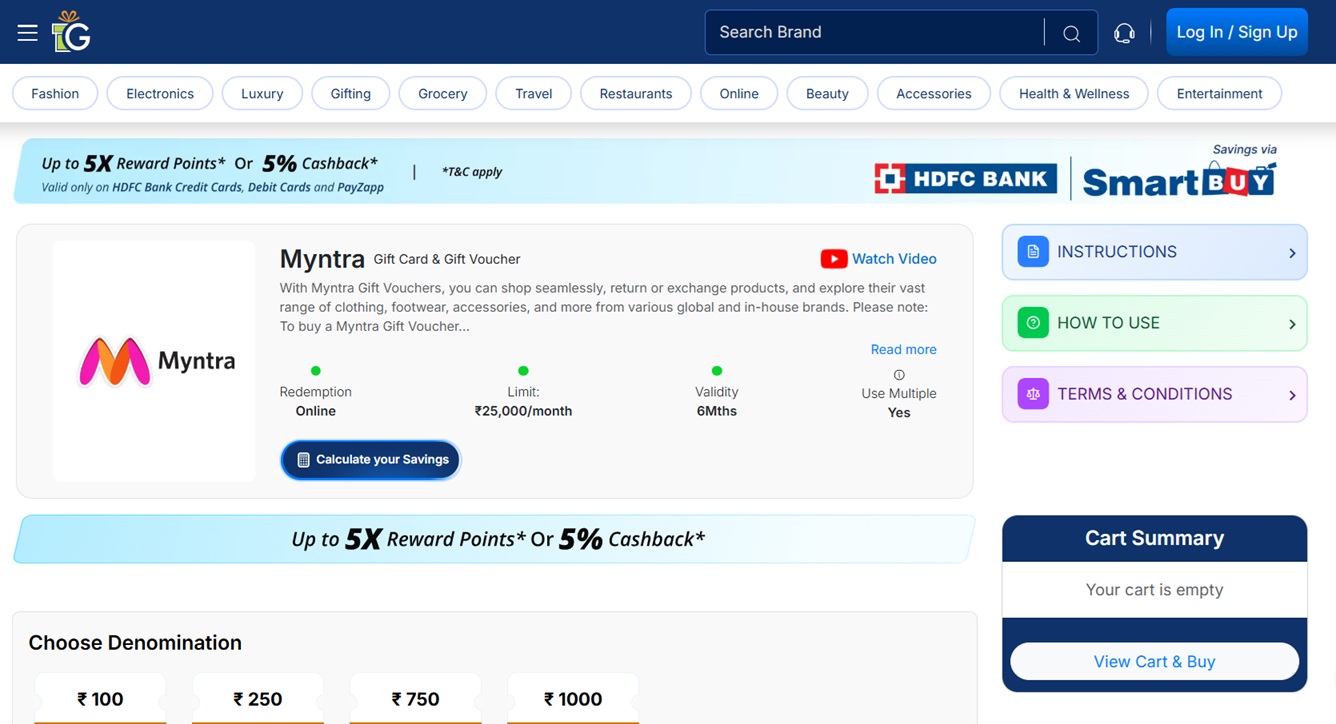Click the info icon above Use Multiple
The width and height of the screenshot is (1336, 724).
tap(899, 375)
